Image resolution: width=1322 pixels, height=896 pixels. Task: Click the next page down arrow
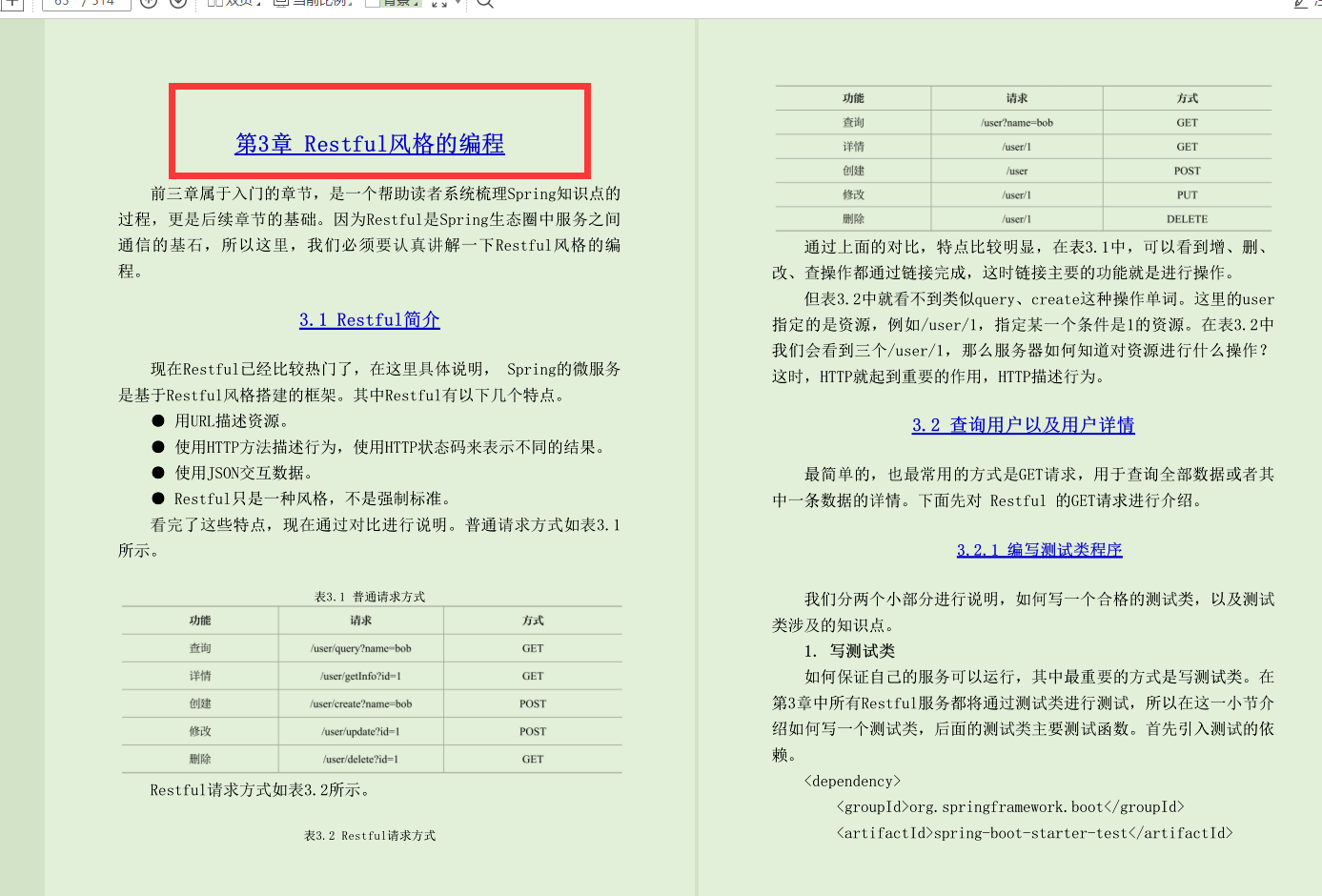point(177,5)
